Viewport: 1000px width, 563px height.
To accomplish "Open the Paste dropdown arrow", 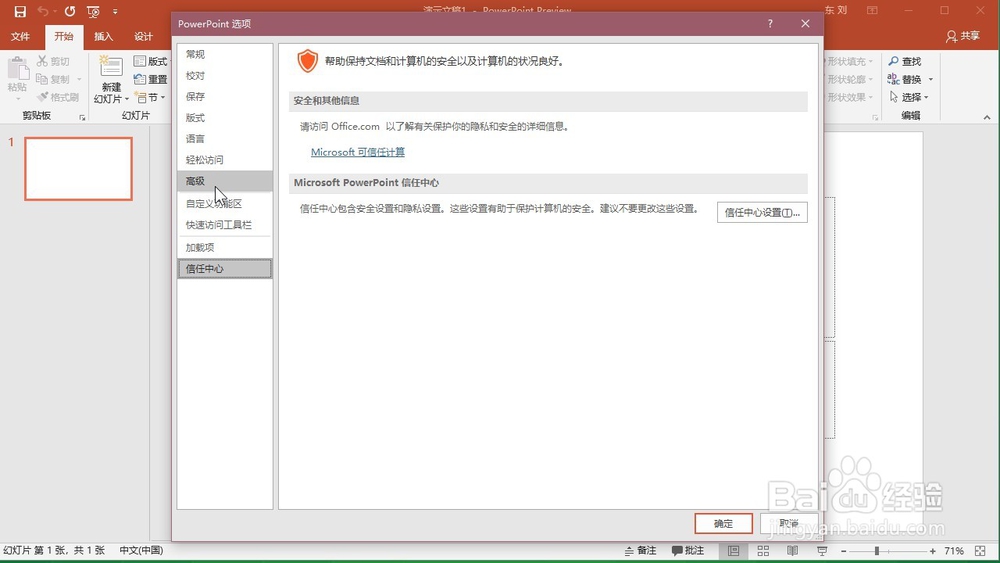I will point(18,98).
